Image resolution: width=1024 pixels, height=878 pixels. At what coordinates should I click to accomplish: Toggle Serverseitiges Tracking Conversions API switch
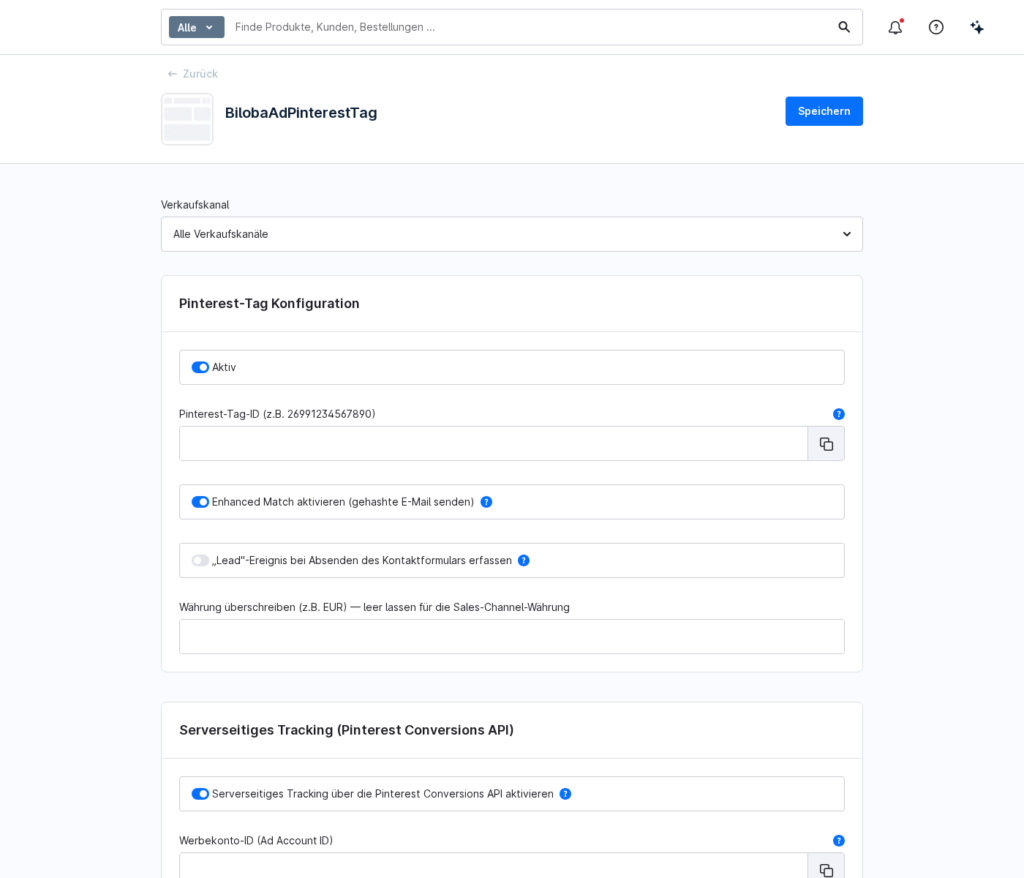click(200, 794)
